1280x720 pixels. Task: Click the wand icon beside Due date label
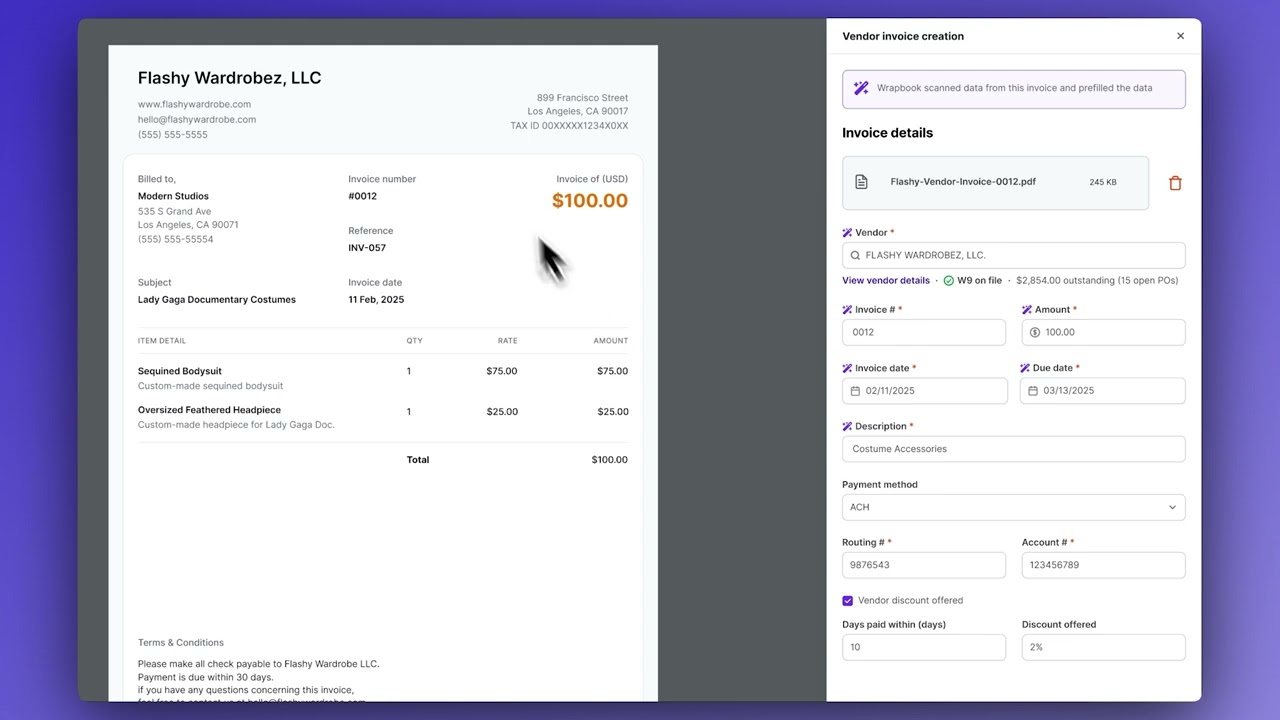1025,368
